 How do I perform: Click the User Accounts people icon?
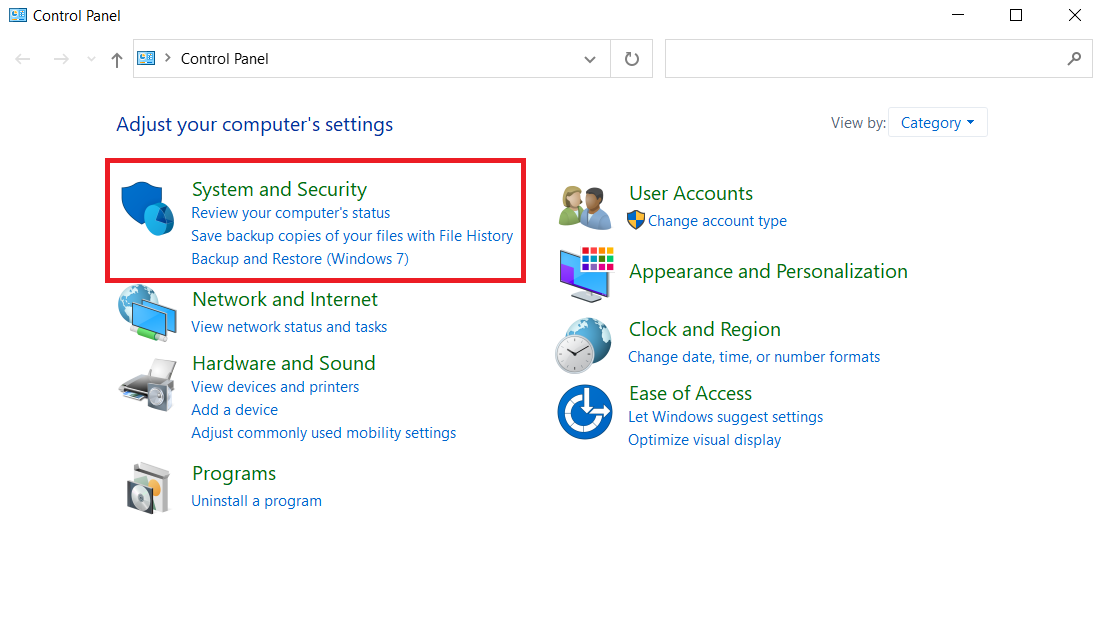click(x=584, y=203)
